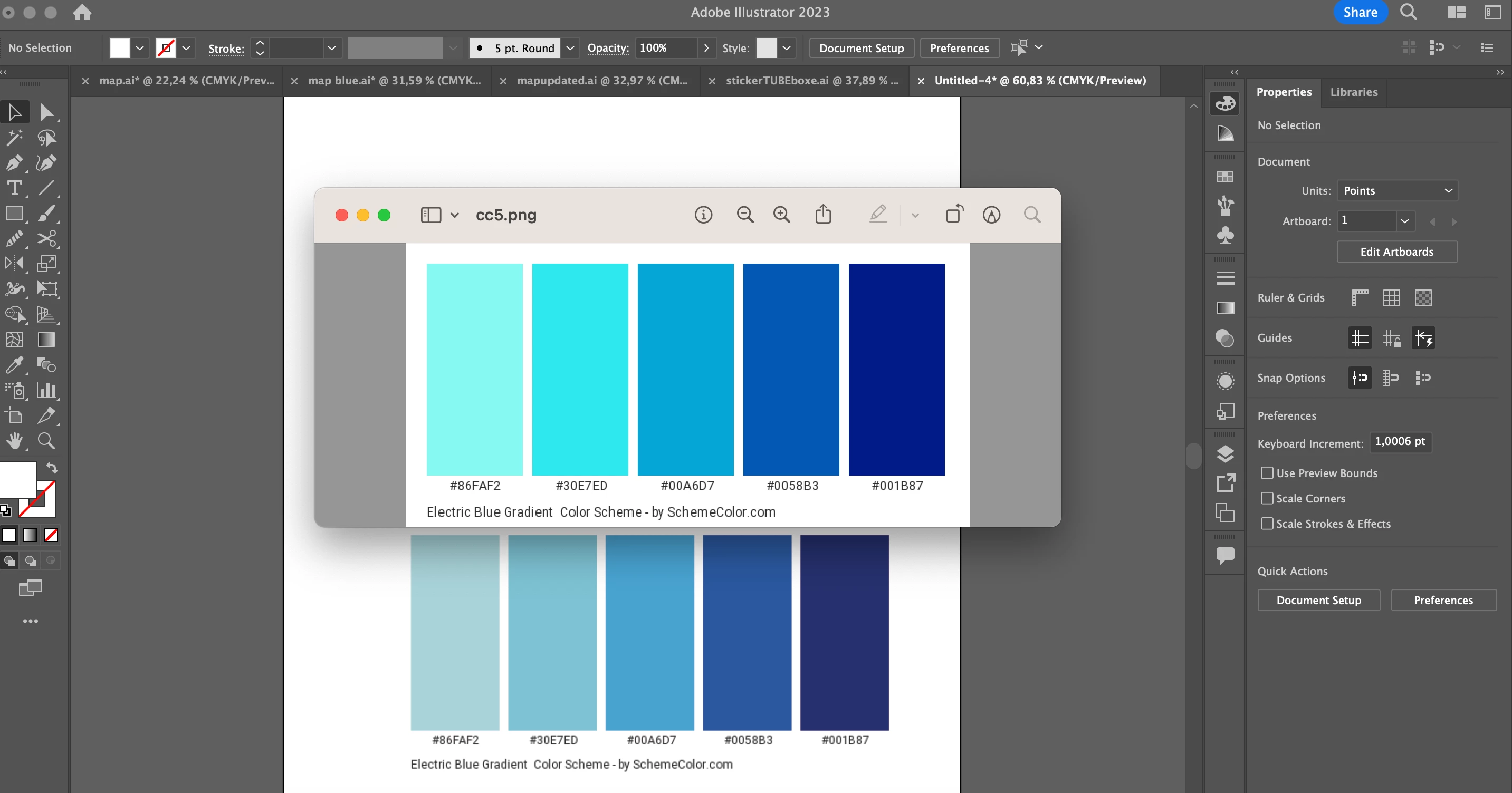
Task: Enable Scale Corners checkbox
Action: pyautogui.click(x=1267, y=498)
